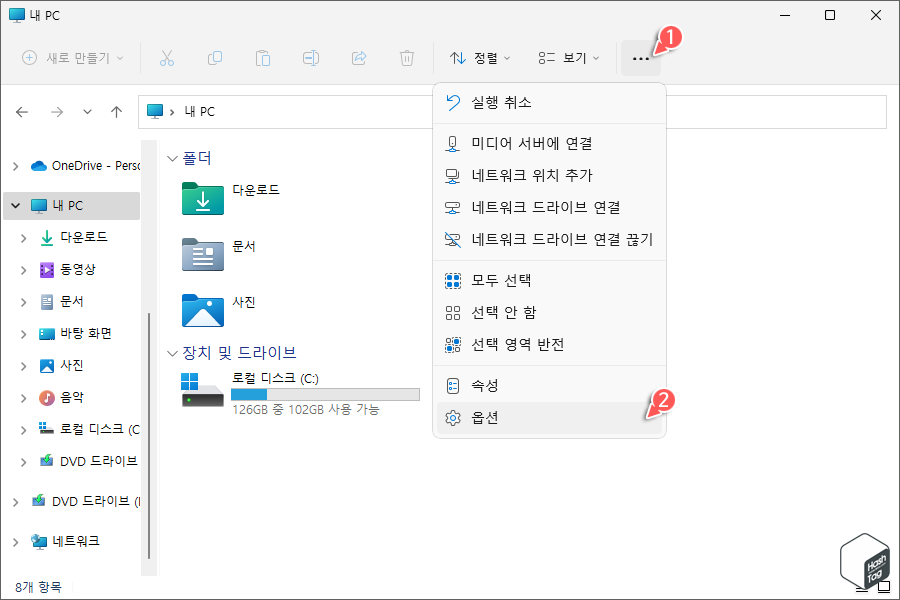This screenshot has height=600, width=900.
Task: Click the Copy icon
Action: pyautogui.click(x=215, y=58)
